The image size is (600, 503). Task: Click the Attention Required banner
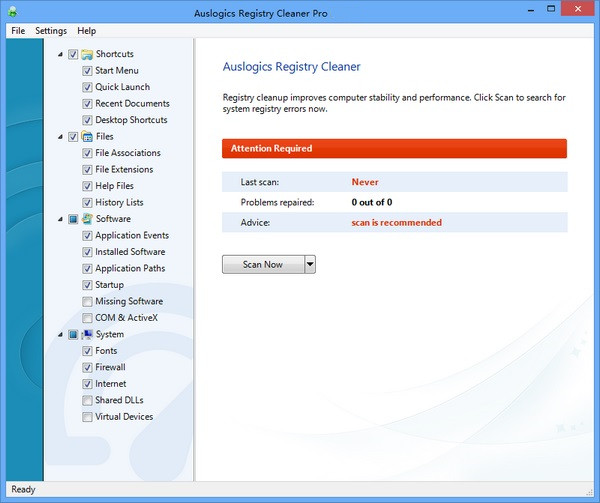click(395, 148)
